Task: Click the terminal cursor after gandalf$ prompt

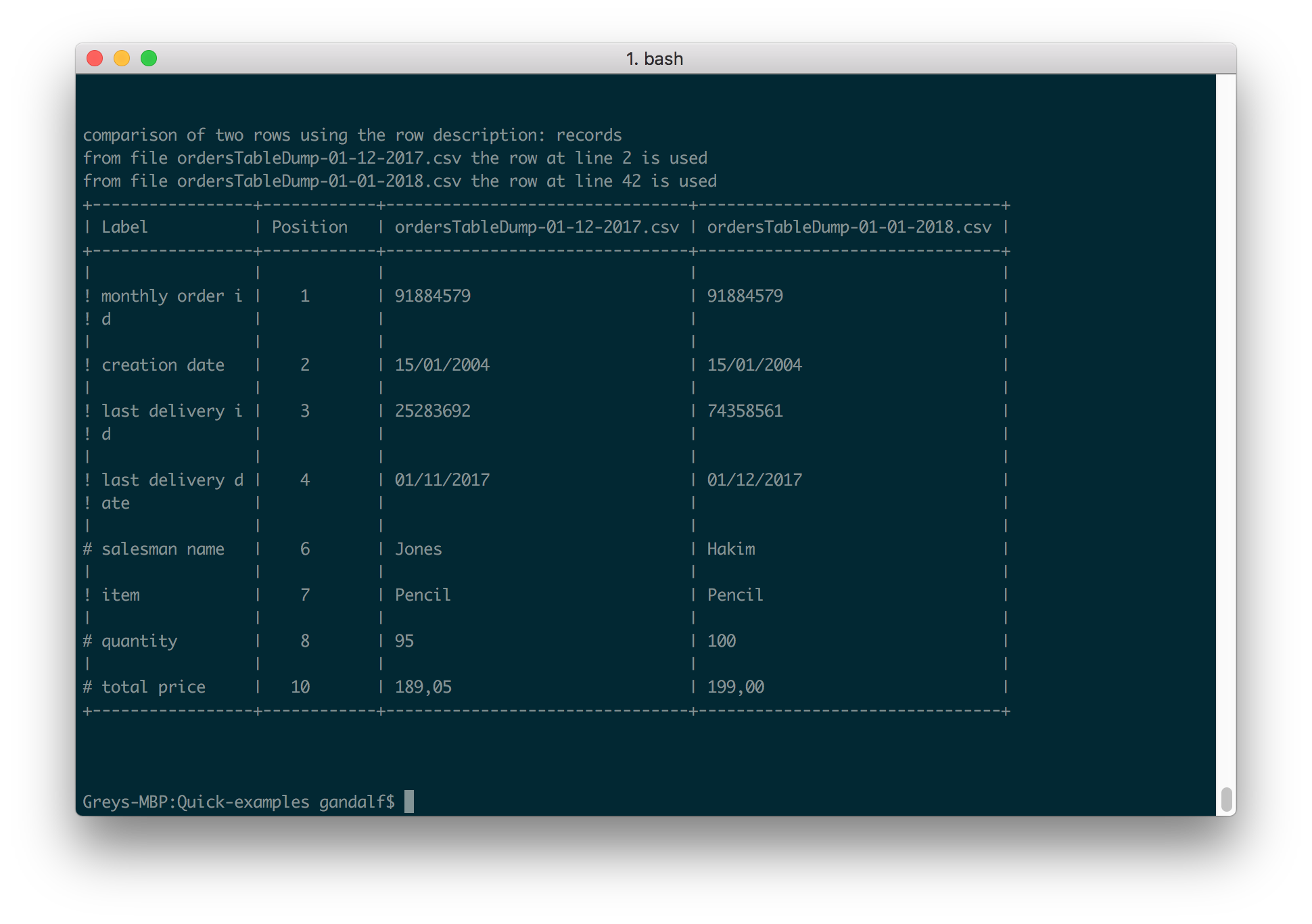Action: [409, 802]
